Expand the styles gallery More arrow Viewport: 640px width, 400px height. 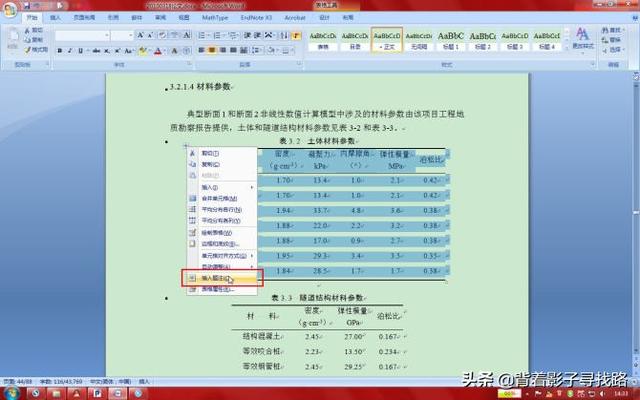tap(567, 48)
